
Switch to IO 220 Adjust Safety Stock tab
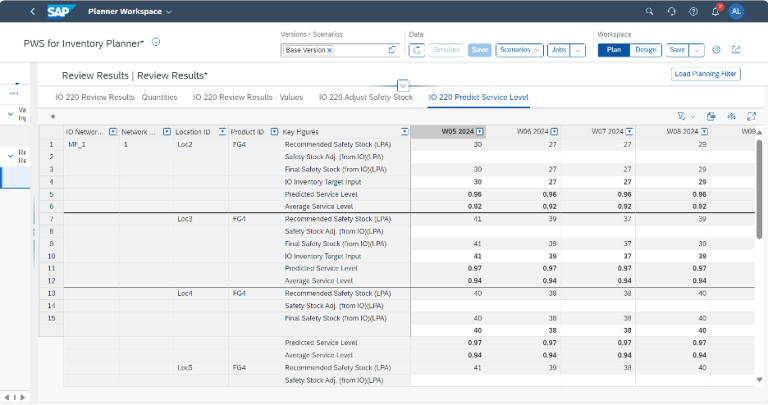365,97
